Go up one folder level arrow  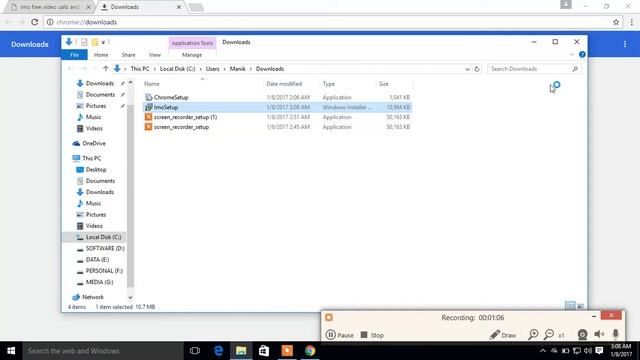point(106,69)
